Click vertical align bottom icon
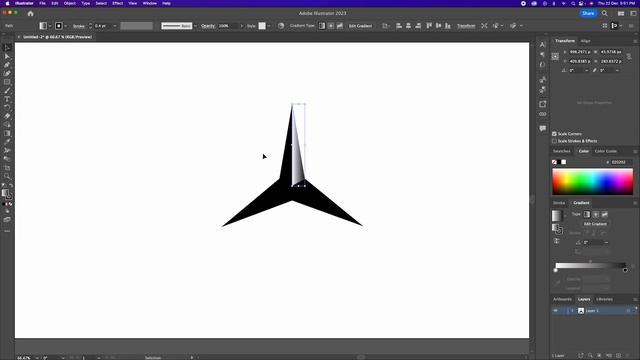The width and height of the screenshot is (640, 360). [448, 26]
